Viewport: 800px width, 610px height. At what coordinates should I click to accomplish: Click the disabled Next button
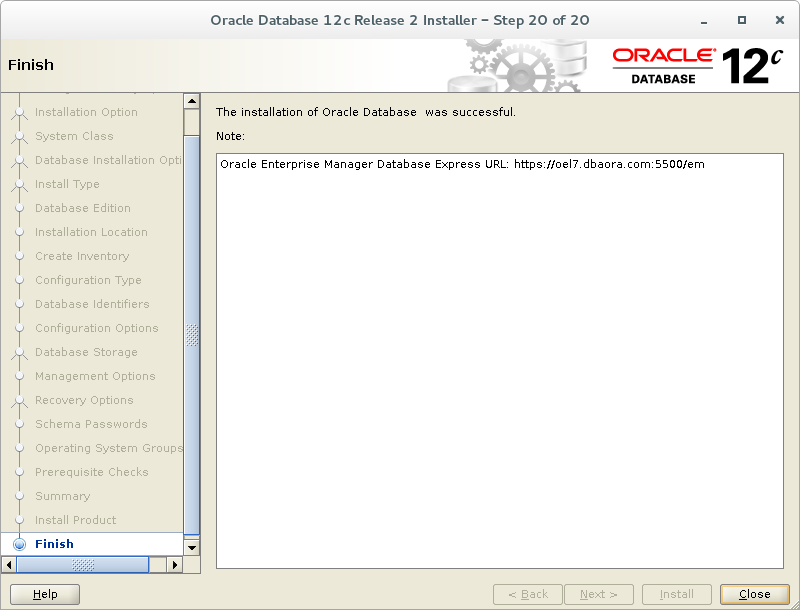(x=599, y=594)
